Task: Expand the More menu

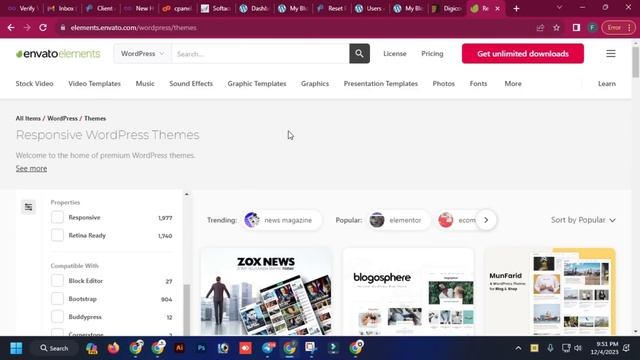Action: [x=513, y=83]
